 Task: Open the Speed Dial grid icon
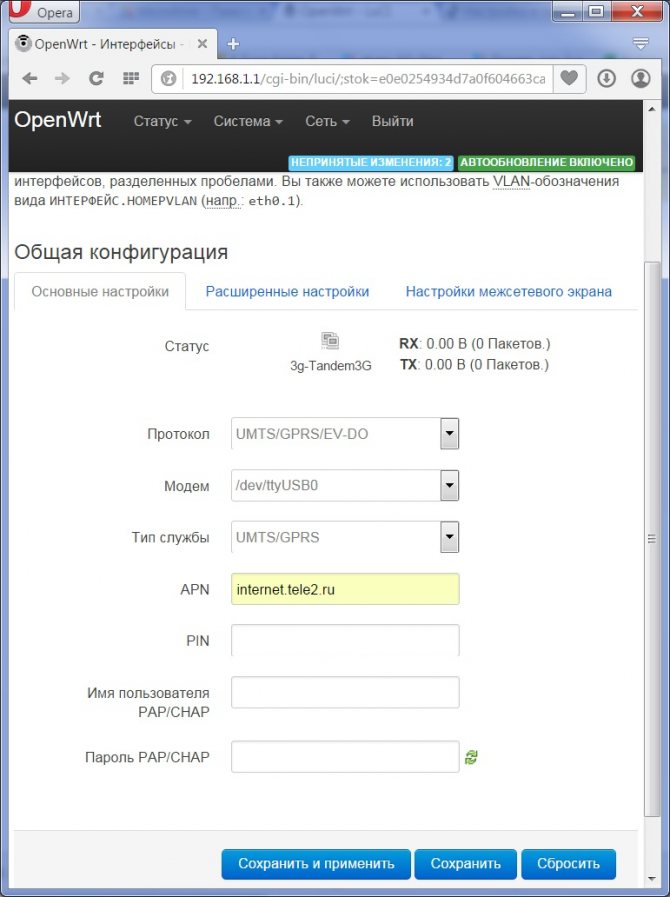pyautogui.click(x=131, y=78)
